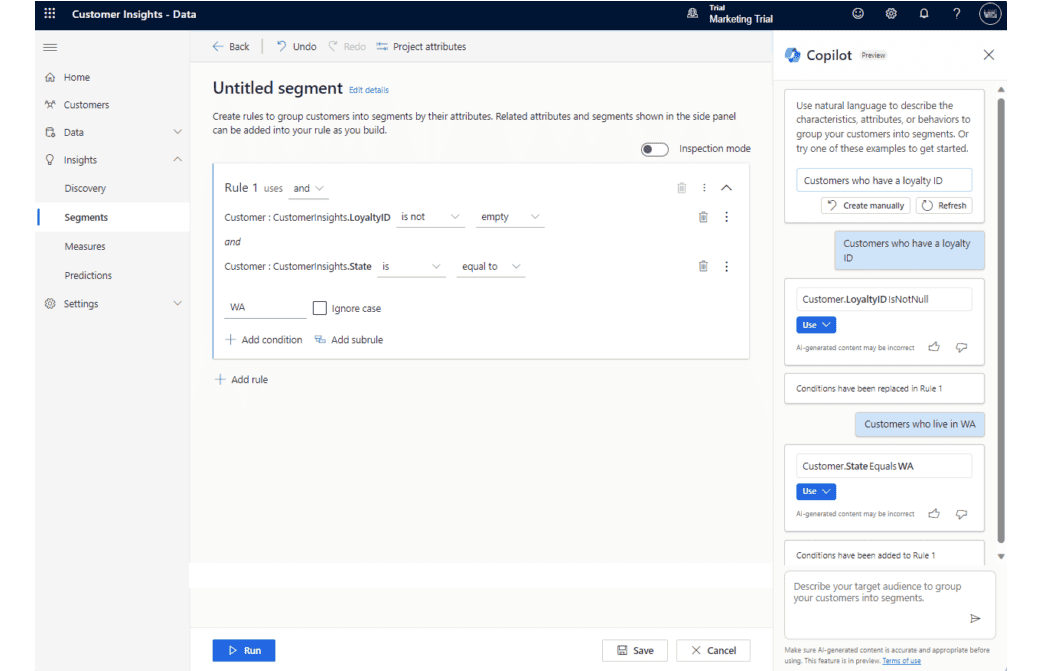Toggle Inspection mode switch
Viewport: 1037px width, 671px height.
[x=655, y=149]
